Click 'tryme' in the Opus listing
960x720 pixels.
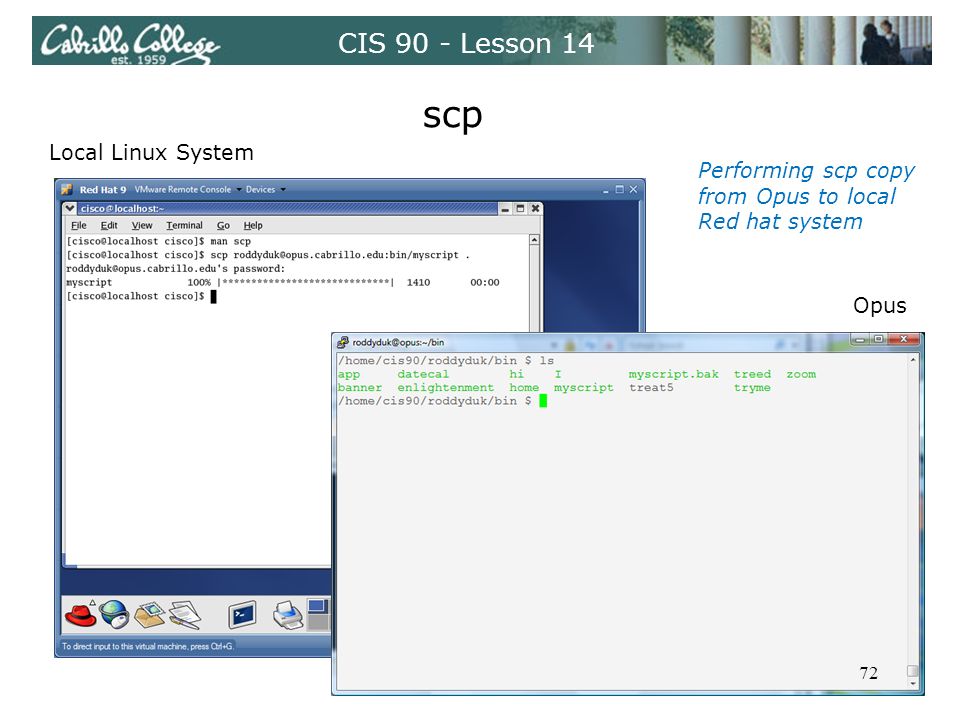tap(752, 388)
